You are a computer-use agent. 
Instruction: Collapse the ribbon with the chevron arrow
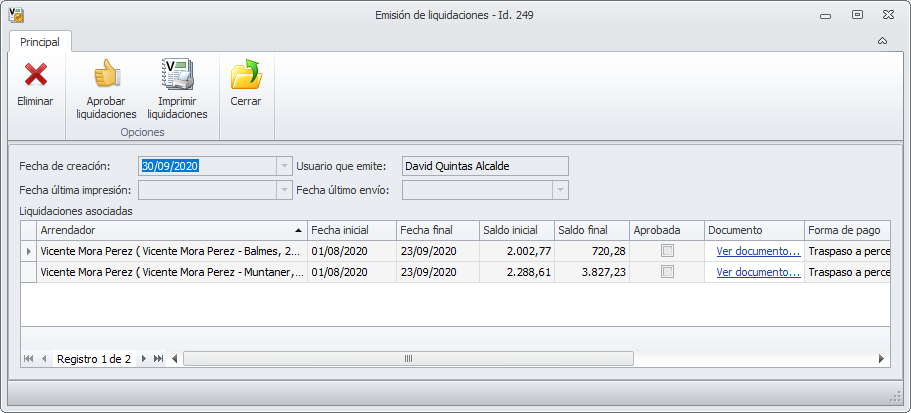[x=882, y=41]
